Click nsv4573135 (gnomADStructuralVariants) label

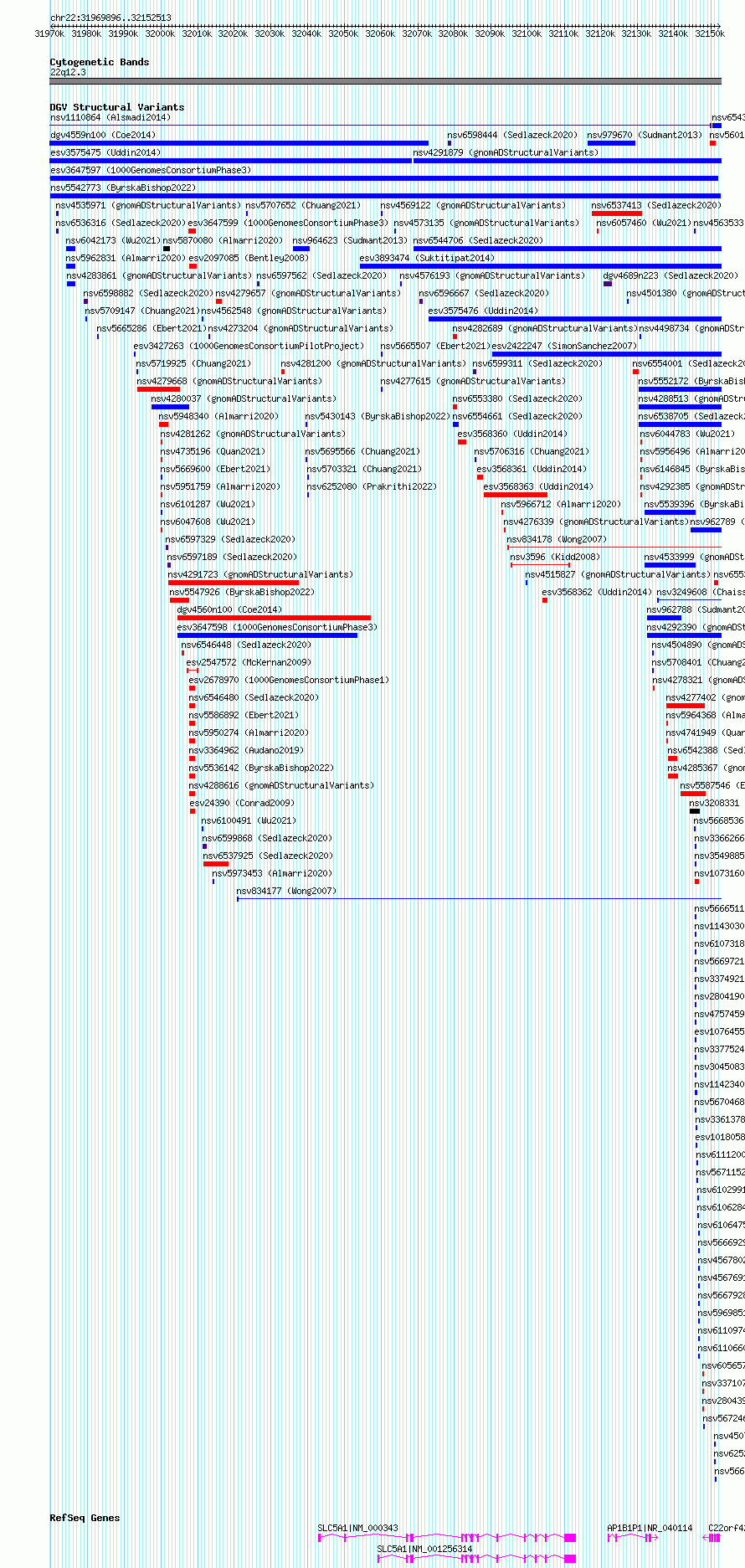pos(486,223)
